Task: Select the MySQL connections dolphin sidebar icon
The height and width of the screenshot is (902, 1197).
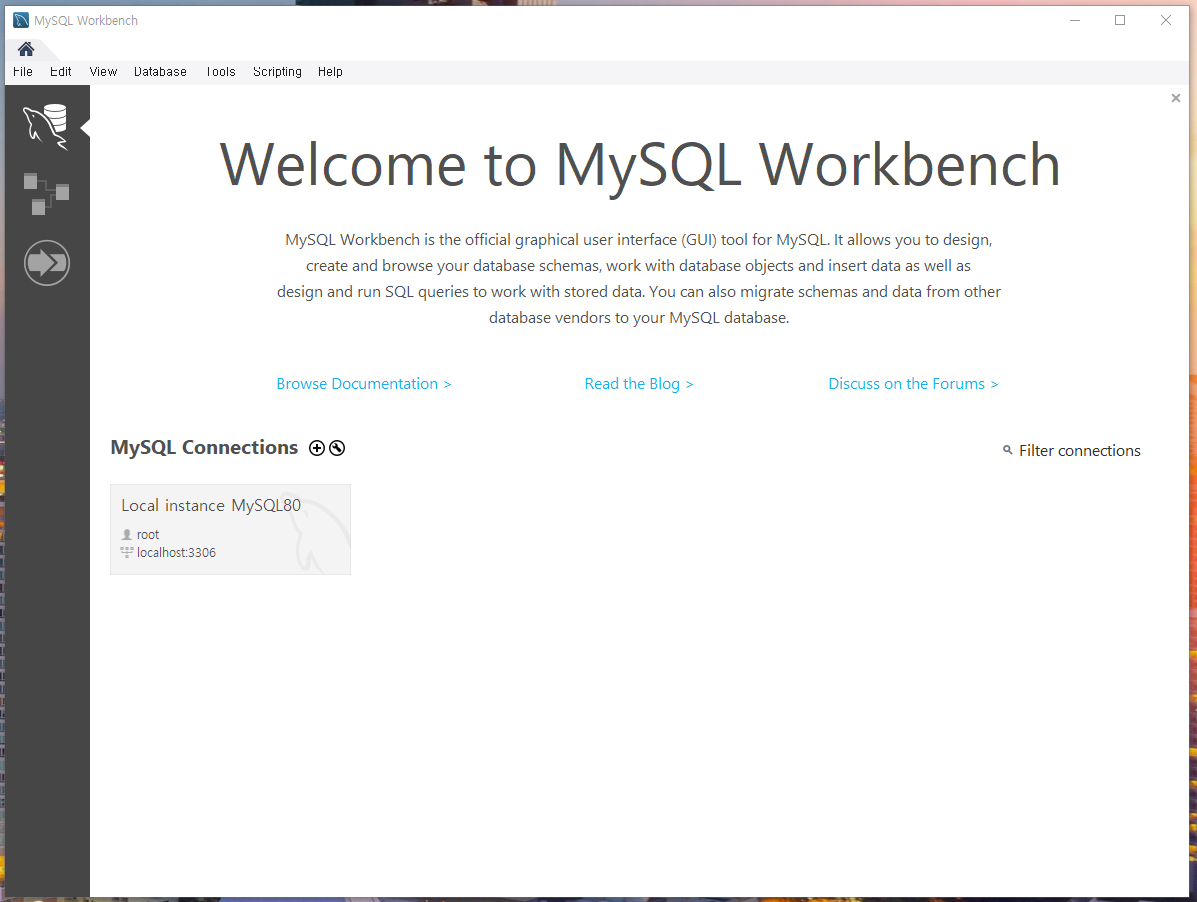Action: [46, 127]
